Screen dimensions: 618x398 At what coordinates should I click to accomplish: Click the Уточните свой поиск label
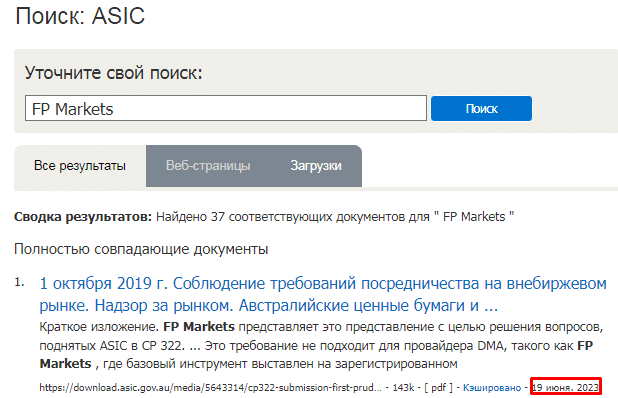[x=114, y=73]
